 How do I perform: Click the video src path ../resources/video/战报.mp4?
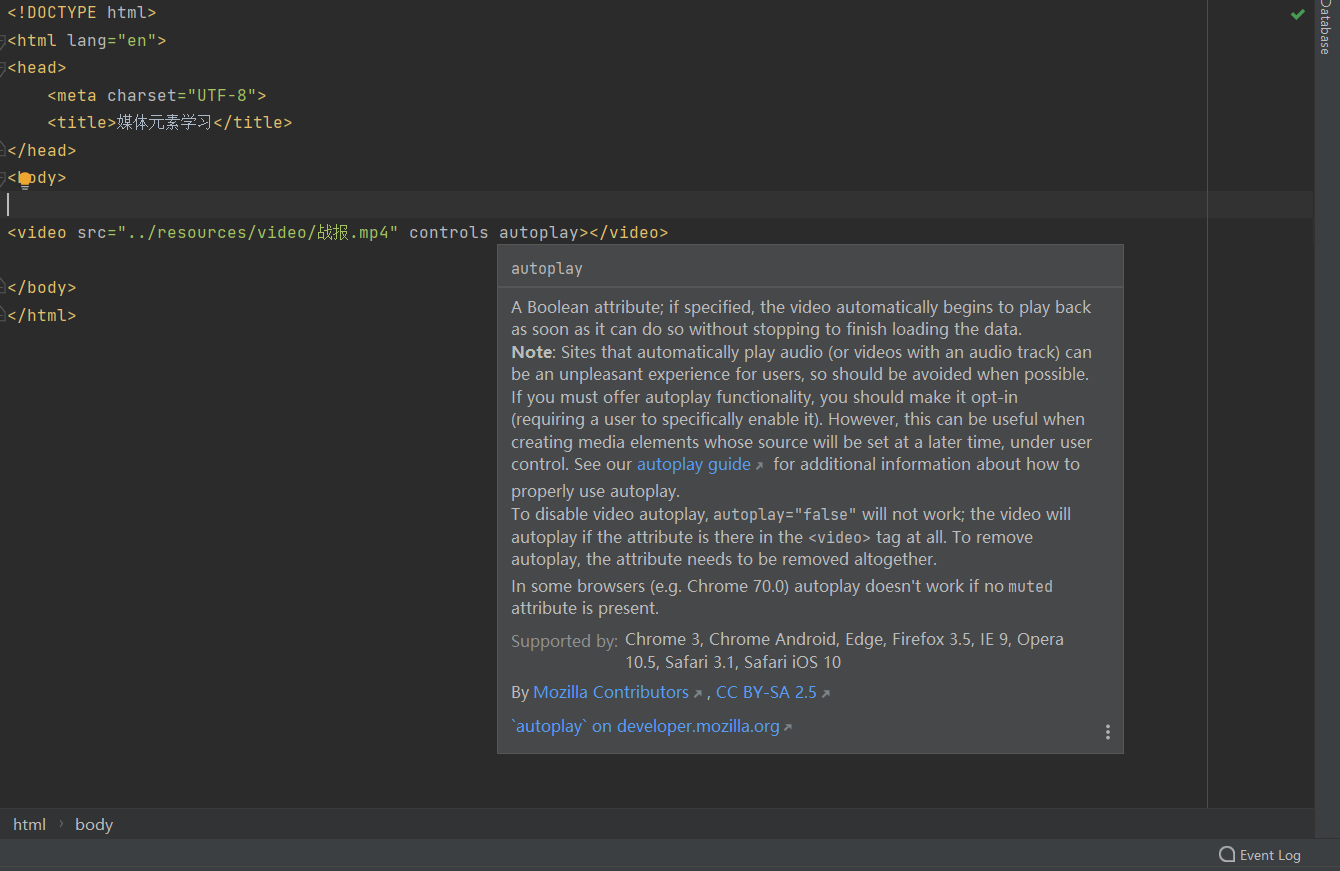[x=258, y=232]
